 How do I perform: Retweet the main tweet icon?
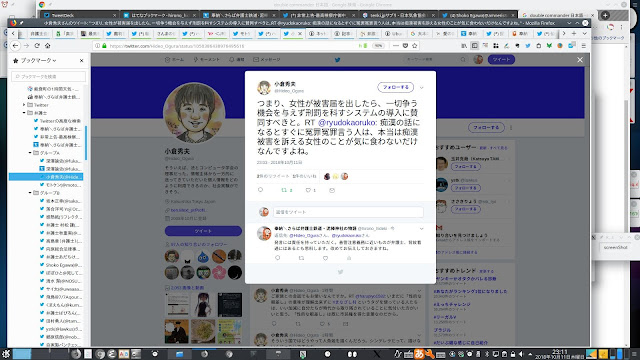(x=284, y=190)
